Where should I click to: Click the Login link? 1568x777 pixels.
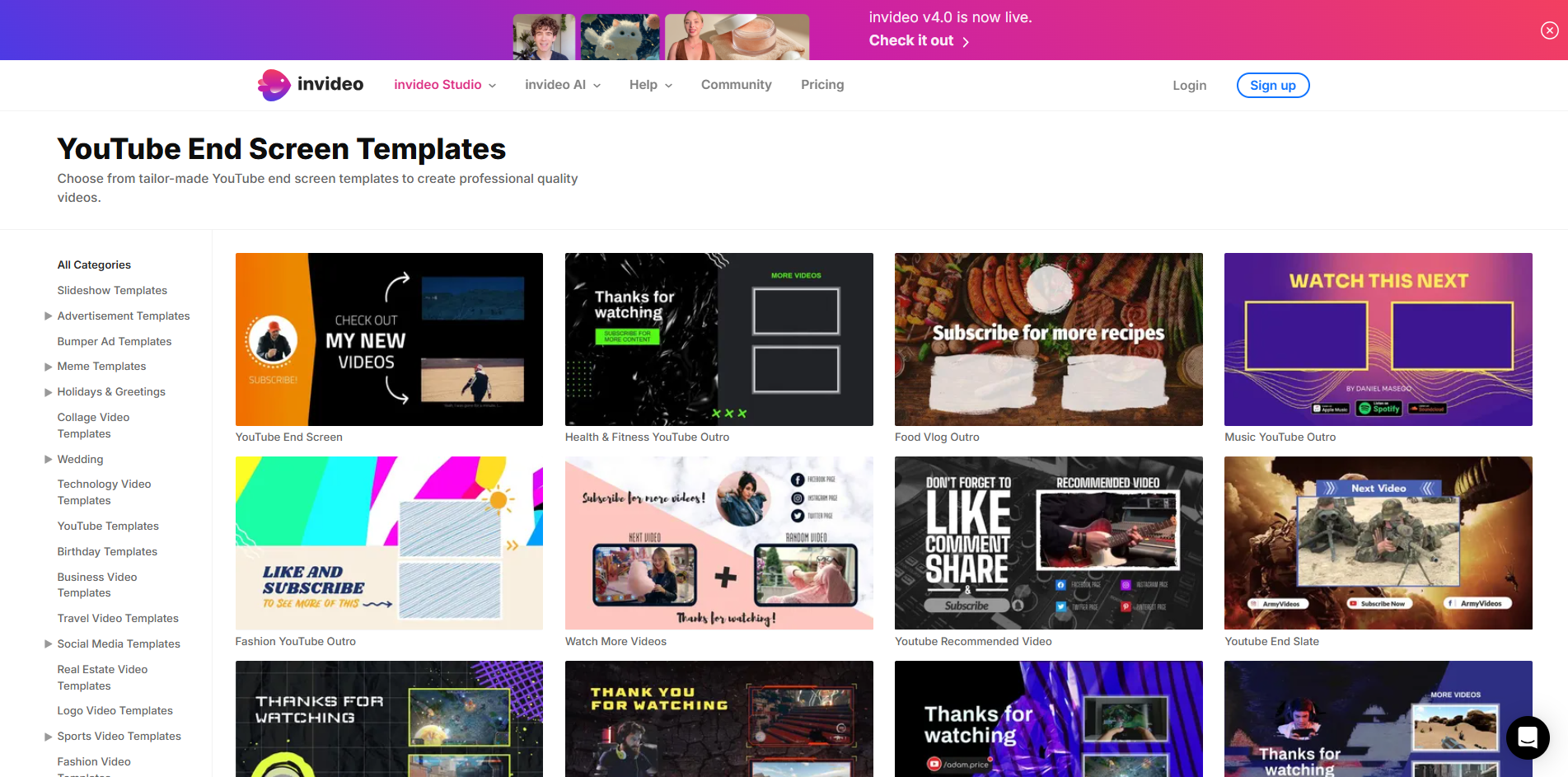click(1189, 85)
